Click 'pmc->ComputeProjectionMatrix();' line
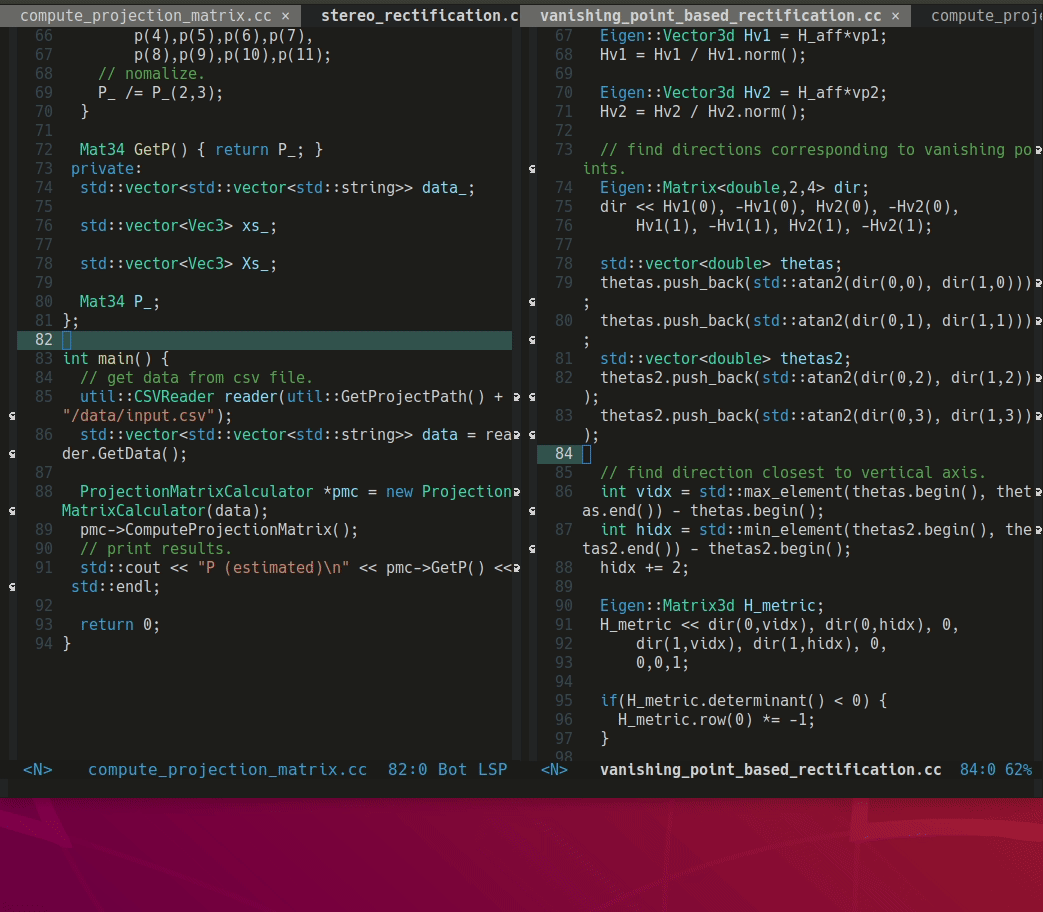Screen dimensions: 1043x912 219,530
